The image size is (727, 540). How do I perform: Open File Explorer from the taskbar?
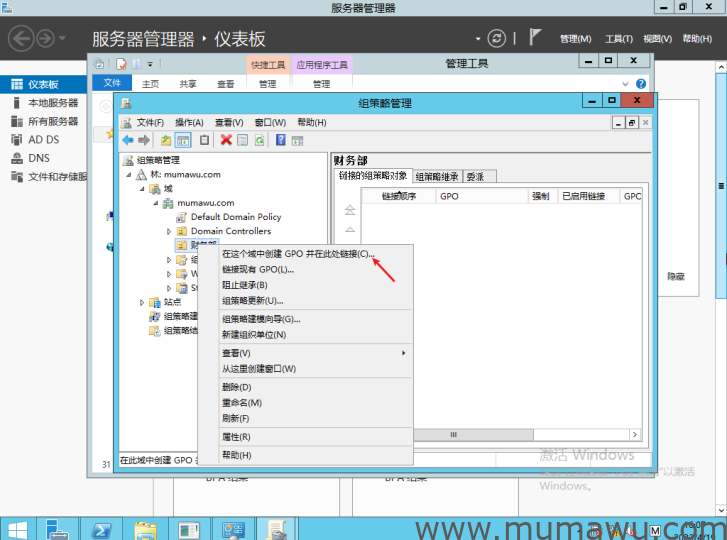point(145,529)
